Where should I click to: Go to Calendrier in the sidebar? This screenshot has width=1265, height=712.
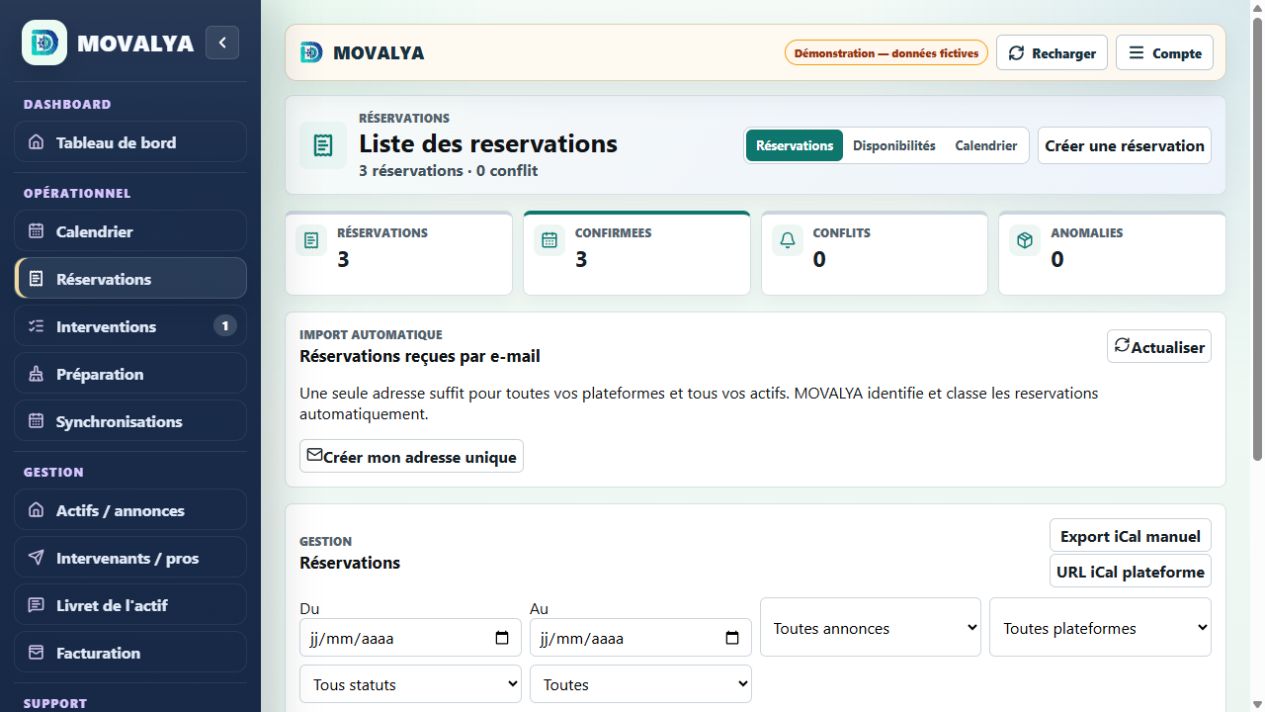[x=131, y=231]
